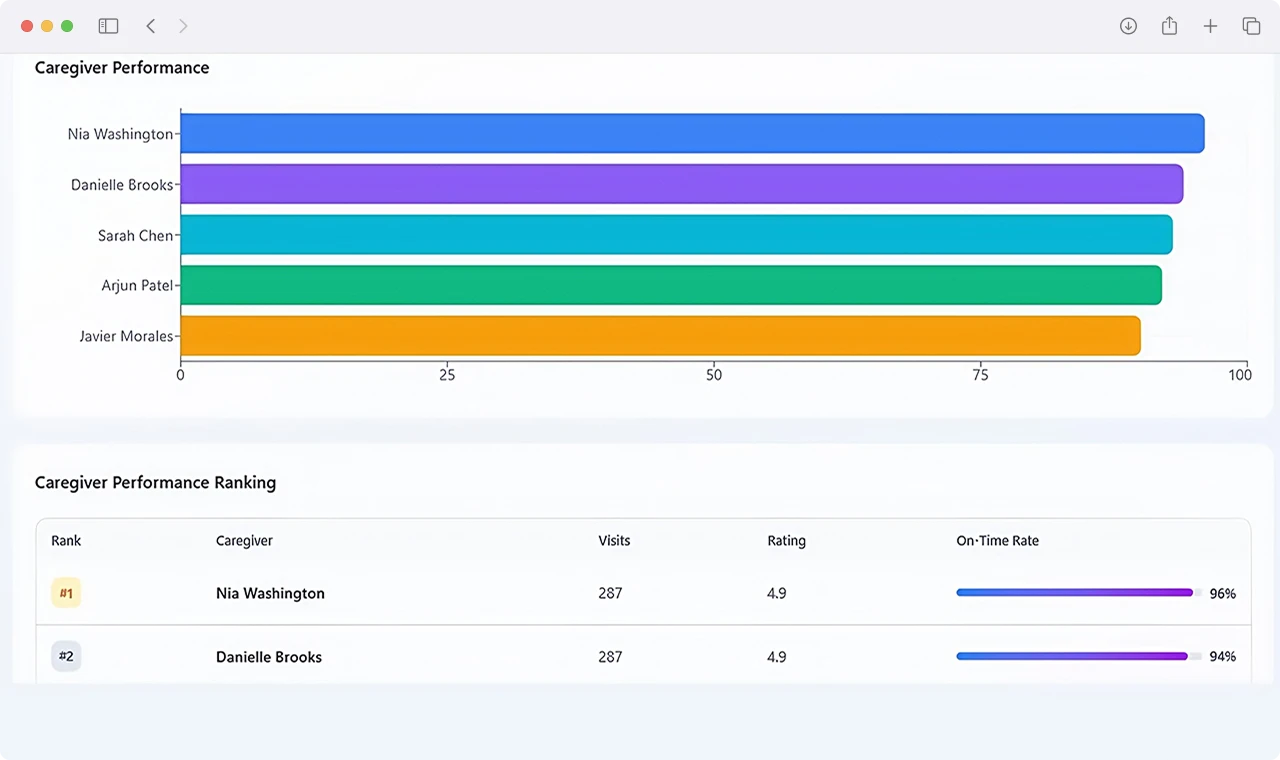Viewport: 1280px width, 760px height.
Task: Select Javier Morales' orange chart bar
Action: pyautogui.click(x=660, y=336)
